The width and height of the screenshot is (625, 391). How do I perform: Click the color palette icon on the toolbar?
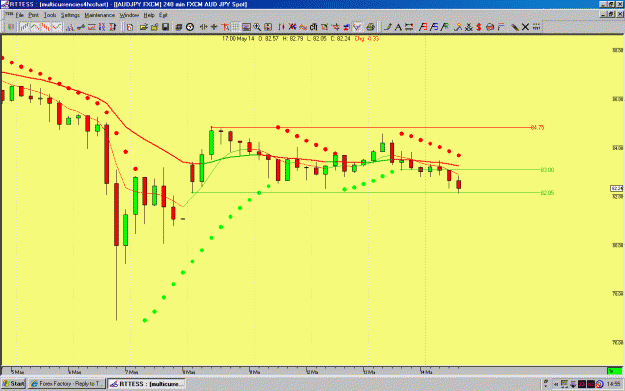point(10,27)
